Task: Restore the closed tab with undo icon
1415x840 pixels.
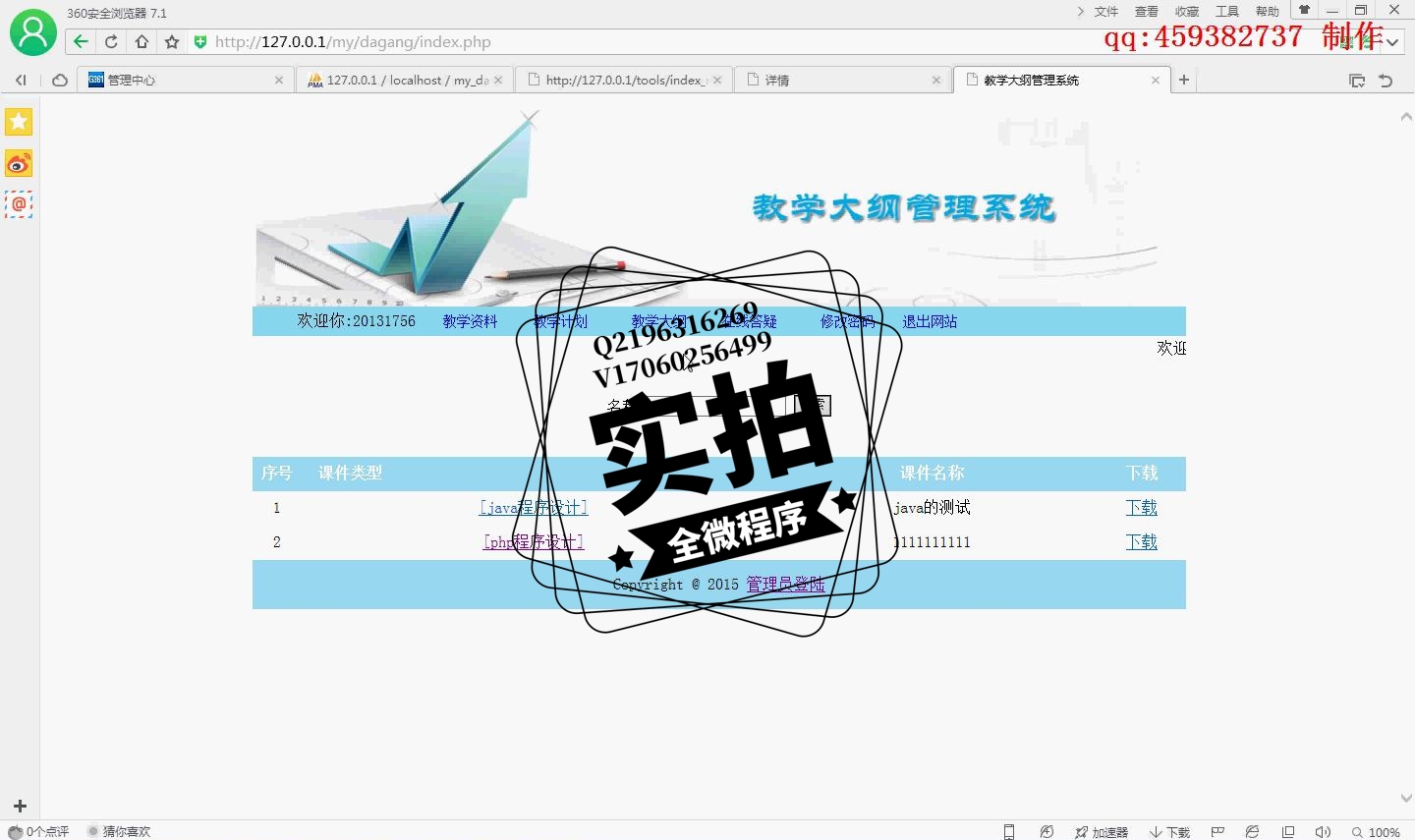Action: pyautogui.click(x=1386, y=81)
